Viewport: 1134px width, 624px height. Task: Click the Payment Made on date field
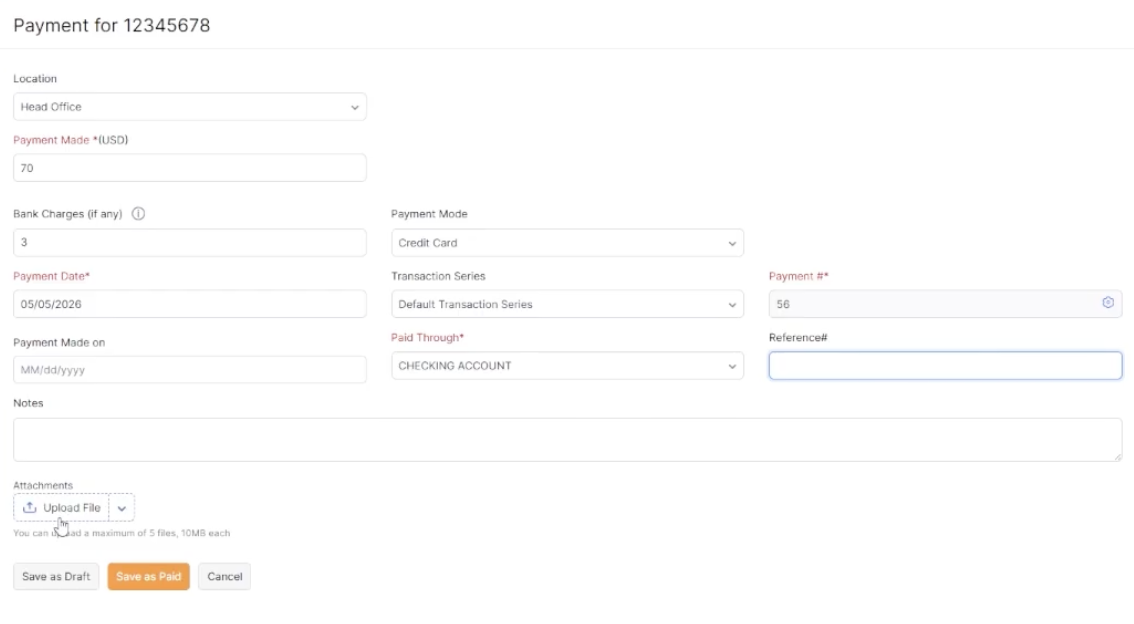[x=189, y=369]
